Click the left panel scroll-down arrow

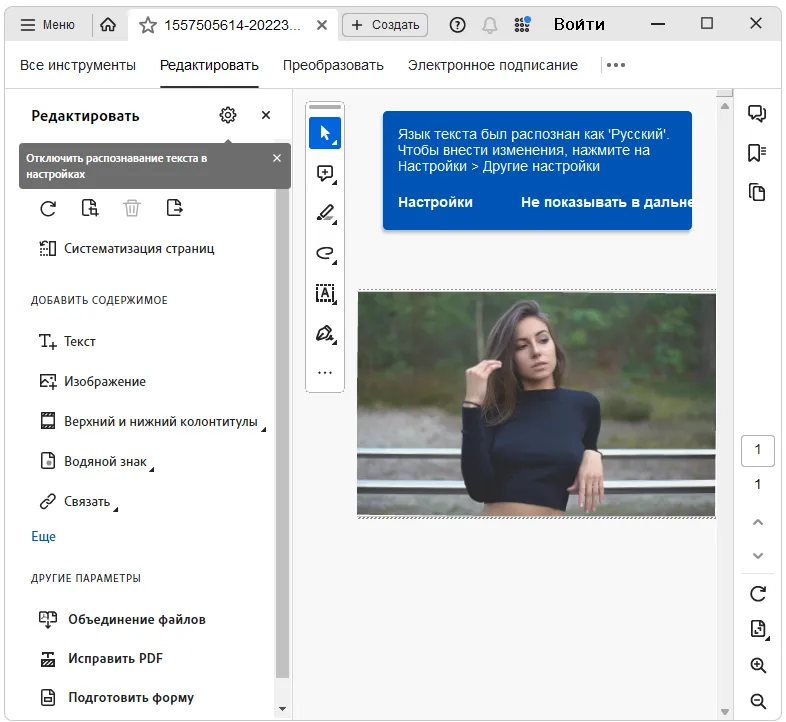(283, 709)
